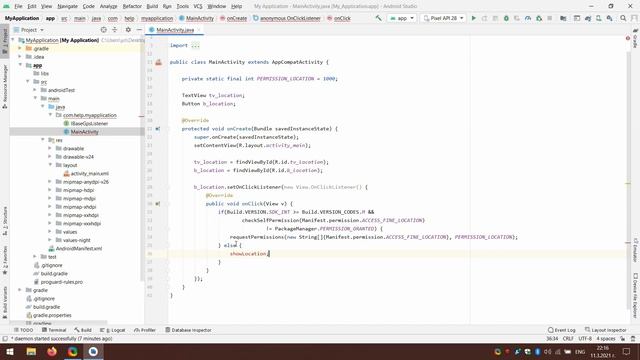This screenshot has width=640, height=360.
Task: Open the Search Everywhere magnifier icon
Action: (623, 18)
